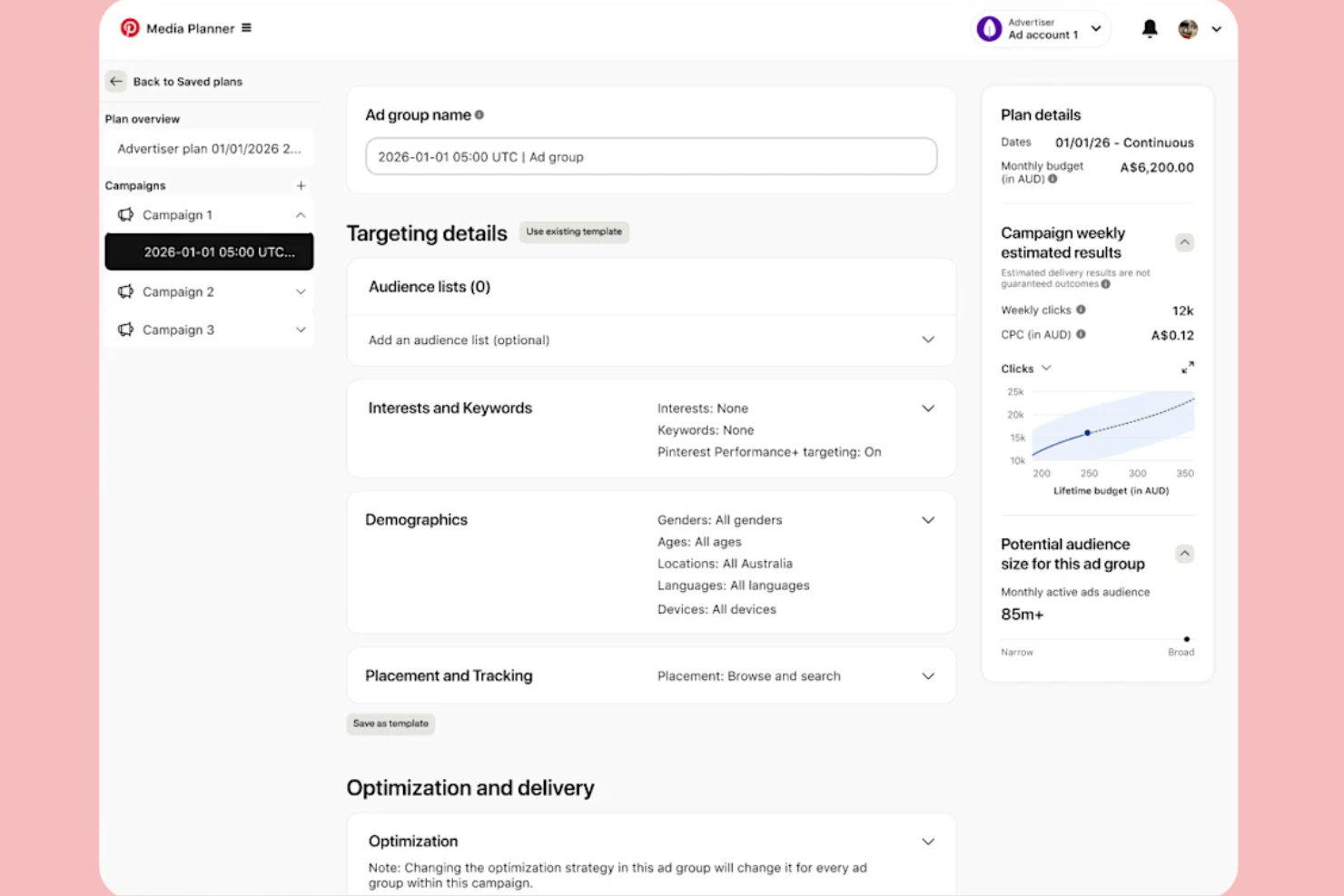
Task: Open the Media Planner hamburger menu
Action: click(x=246, y=28)
